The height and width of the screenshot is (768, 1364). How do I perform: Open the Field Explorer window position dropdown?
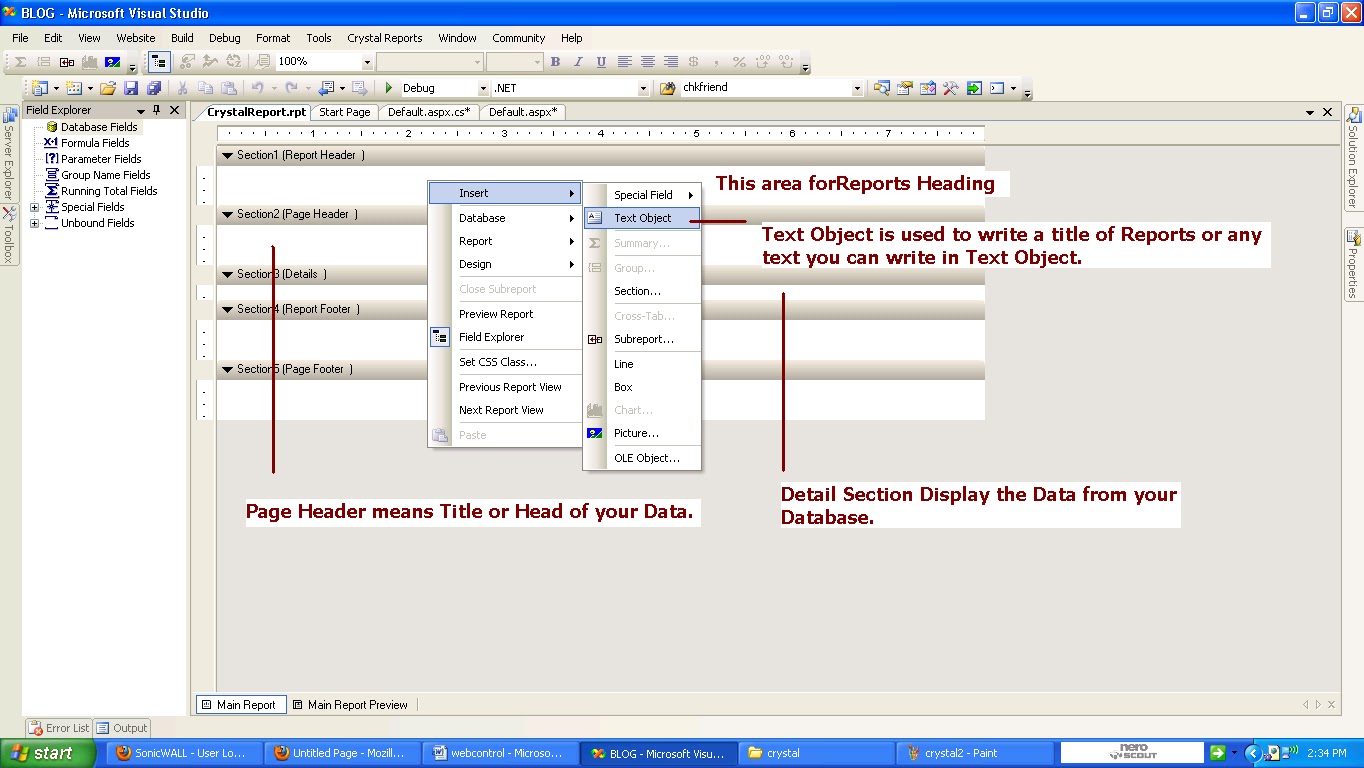[140, 110]
